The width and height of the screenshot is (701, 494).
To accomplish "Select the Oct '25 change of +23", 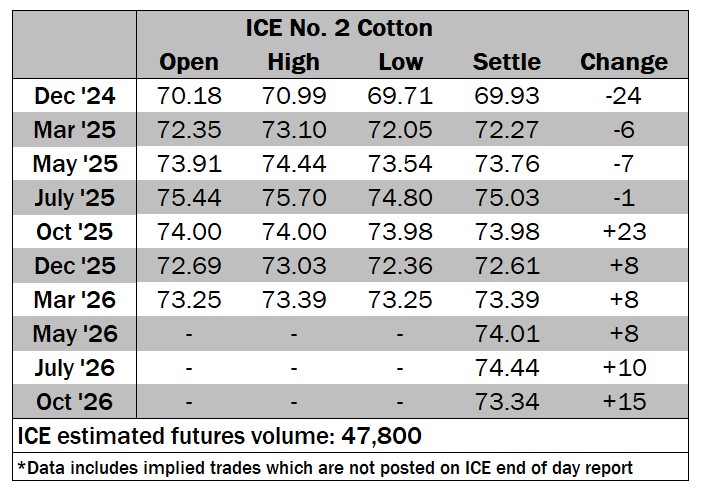I will 623,232.
